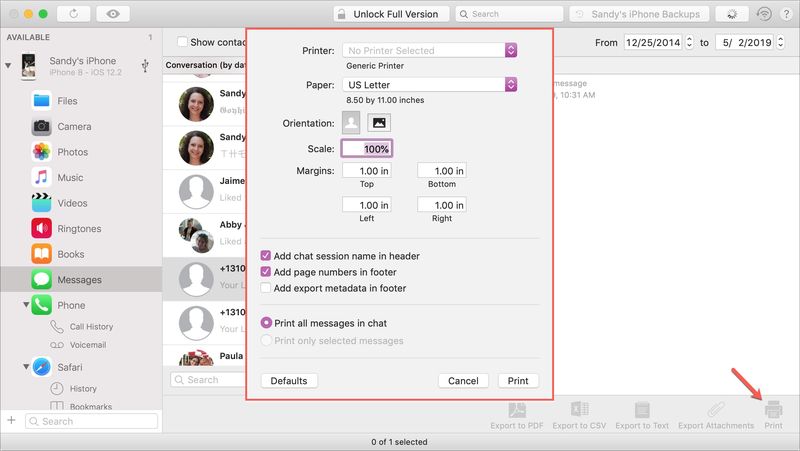Viewport: 800px width, 451px height.
Task: Click the plus add button in sidebar
Action: coord(11,420)
